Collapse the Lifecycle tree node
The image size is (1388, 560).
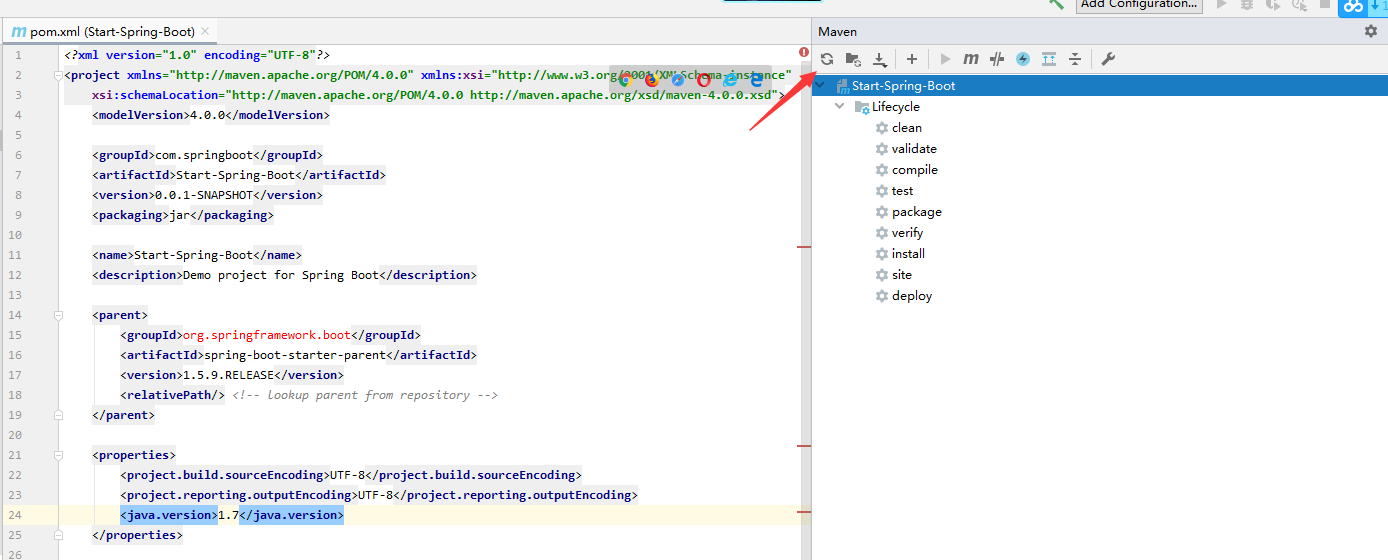point(840,107)
